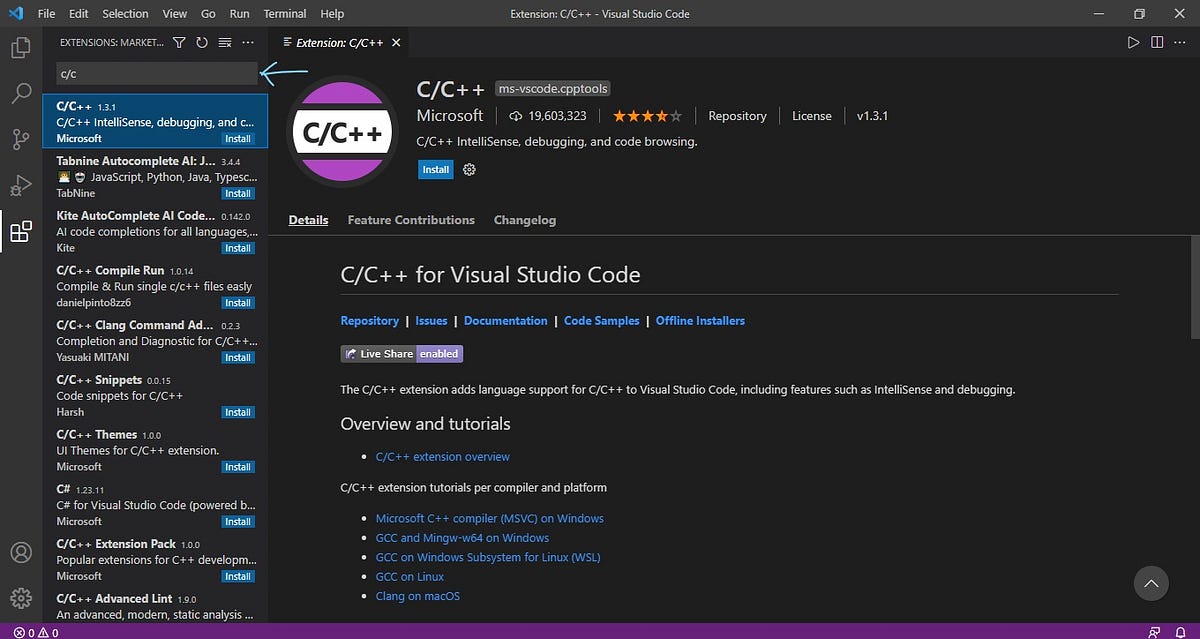The width and height of the screenshot is (1200, 639).
Task: Install C/C++ Compile Run extension
Action: tap(238, 303)
